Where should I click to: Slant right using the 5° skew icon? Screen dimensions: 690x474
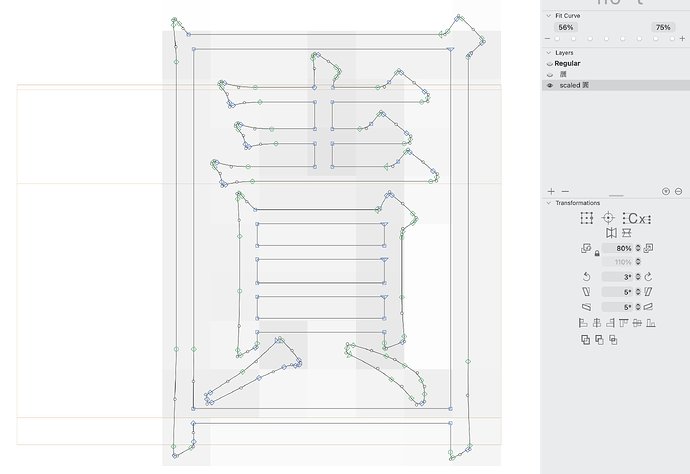pyautogui.click(x=648, y=292)
